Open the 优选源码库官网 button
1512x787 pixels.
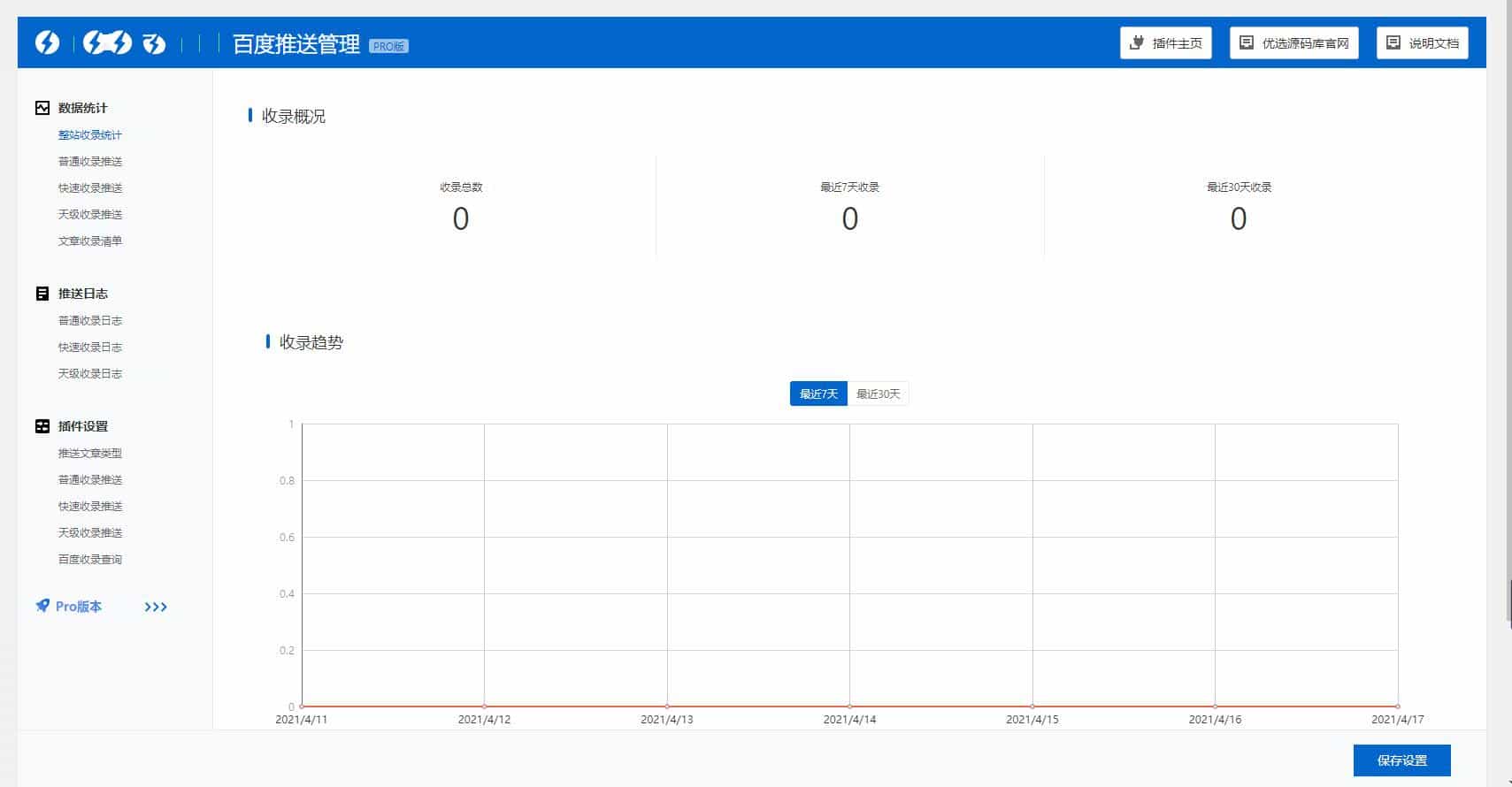(1294, 43)
